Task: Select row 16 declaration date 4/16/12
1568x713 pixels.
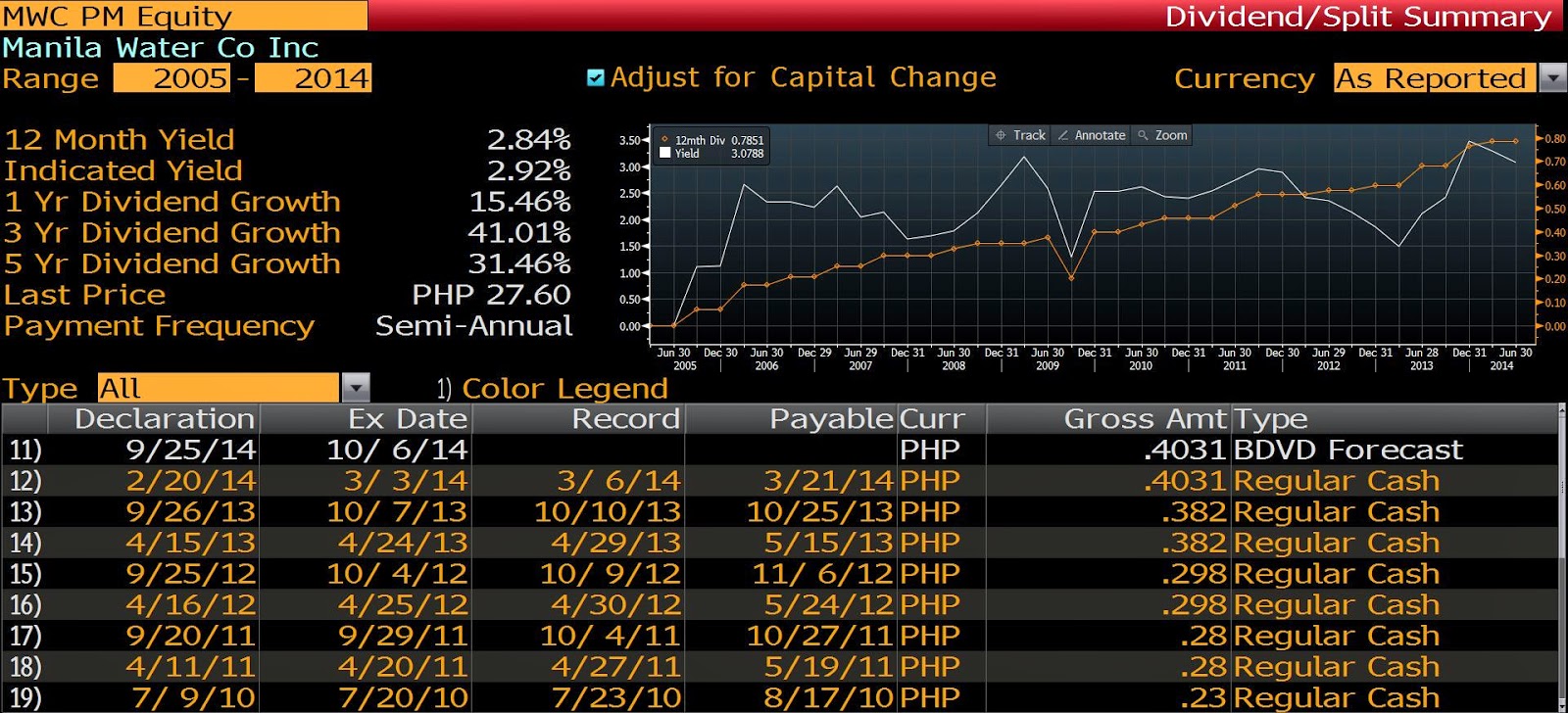Action: point(190,605)
